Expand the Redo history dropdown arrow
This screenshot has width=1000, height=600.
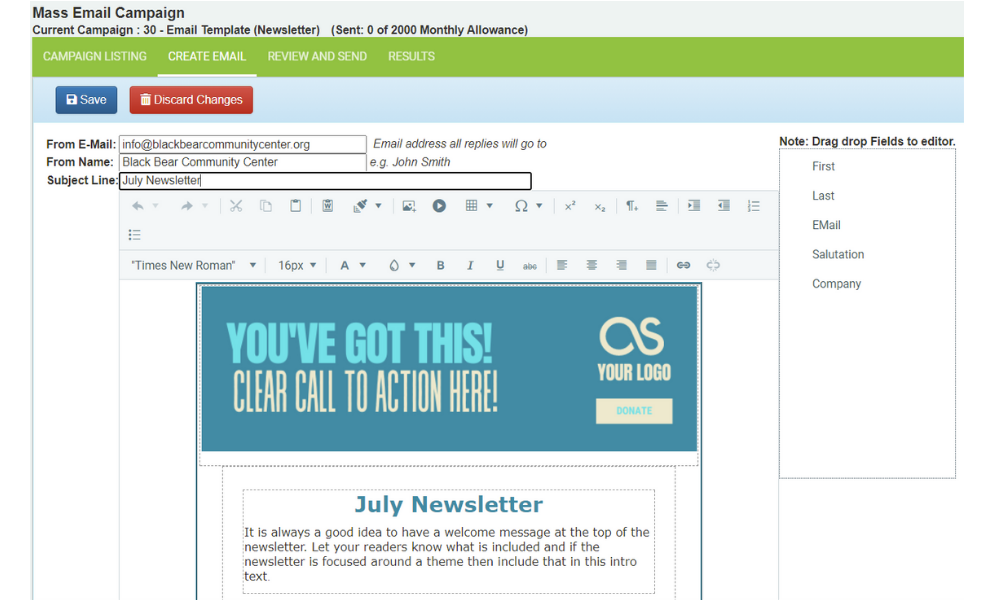pos(205,206)
